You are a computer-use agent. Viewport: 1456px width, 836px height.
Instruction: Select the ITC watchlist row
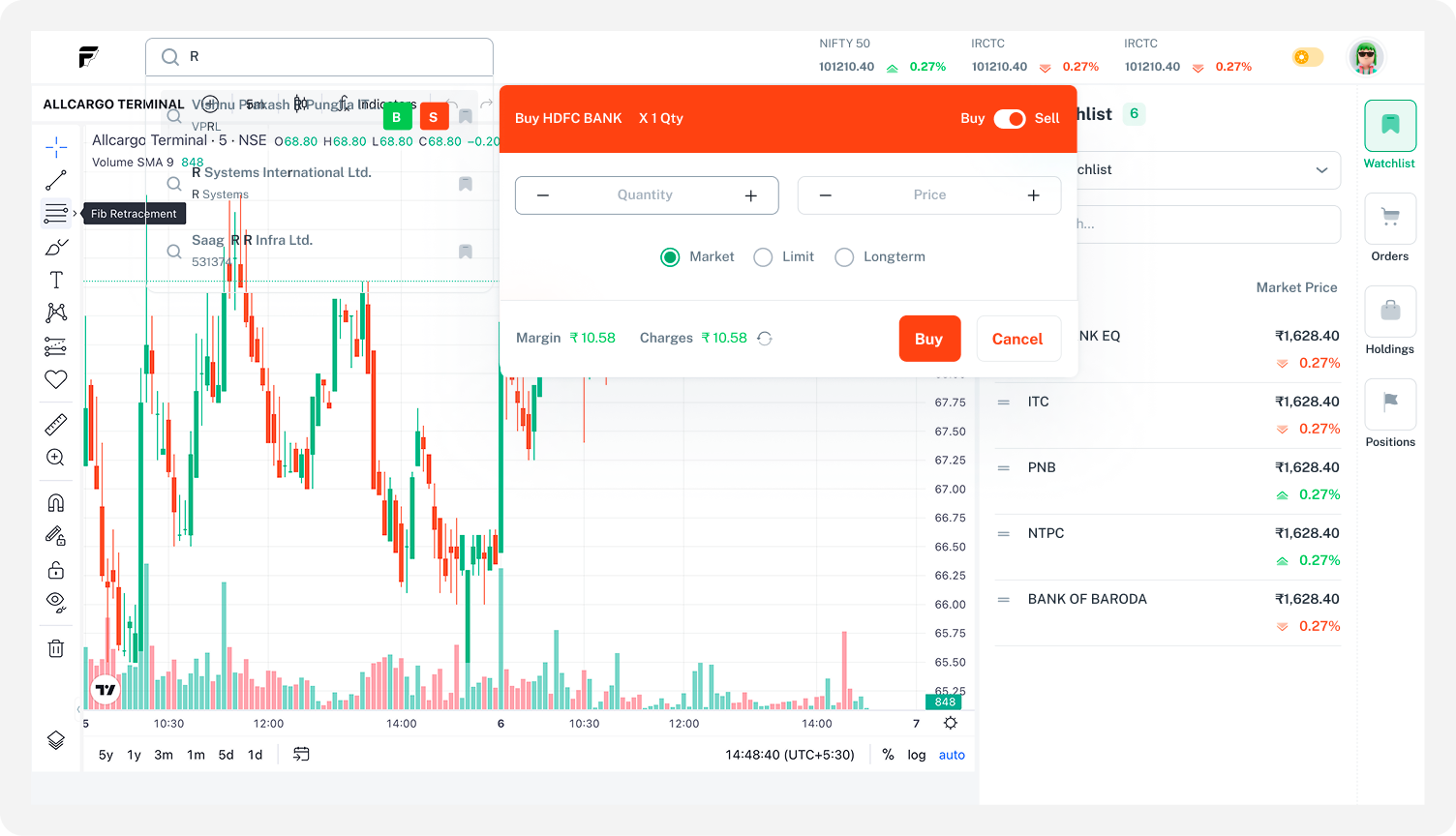click(1168, 415)
